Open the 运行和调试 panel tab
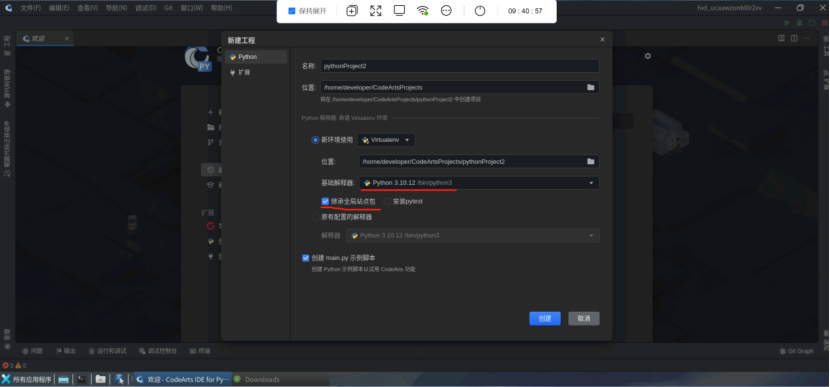830x387 pixels. coord(107,351)
